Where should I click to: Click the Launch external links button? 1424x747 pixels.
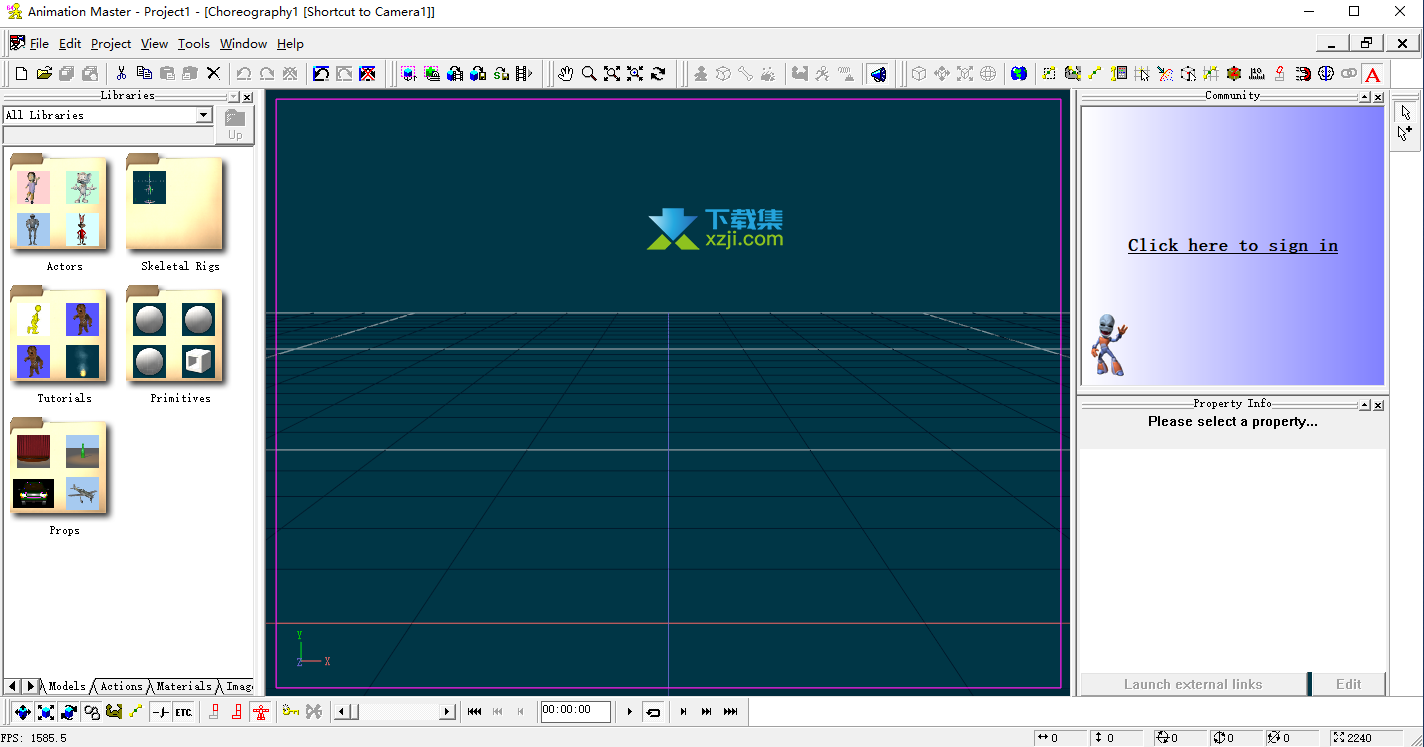point(1193,684)
